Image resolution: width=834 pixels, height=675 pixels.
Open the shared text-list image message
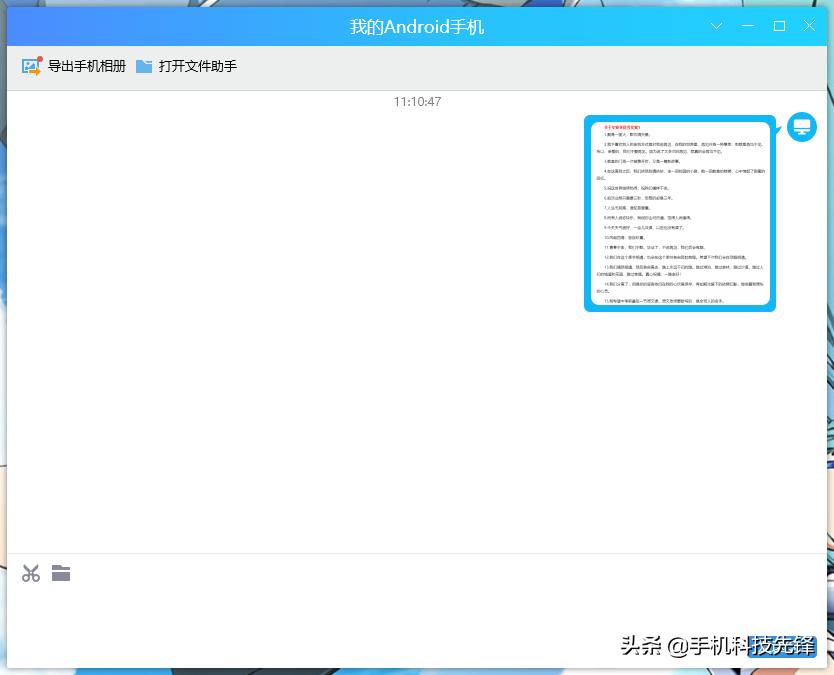tap(680, 213)
